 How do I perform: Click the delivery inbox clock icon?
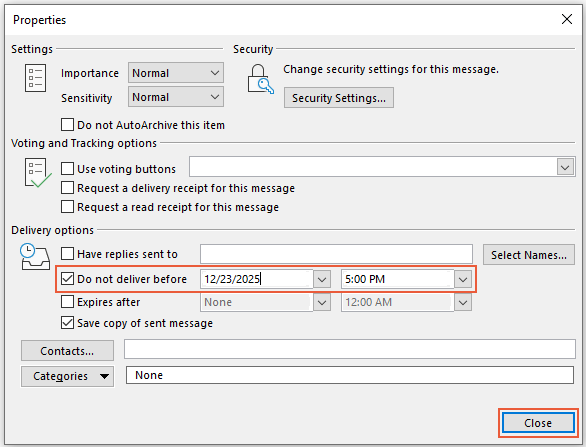click(35, 256)
